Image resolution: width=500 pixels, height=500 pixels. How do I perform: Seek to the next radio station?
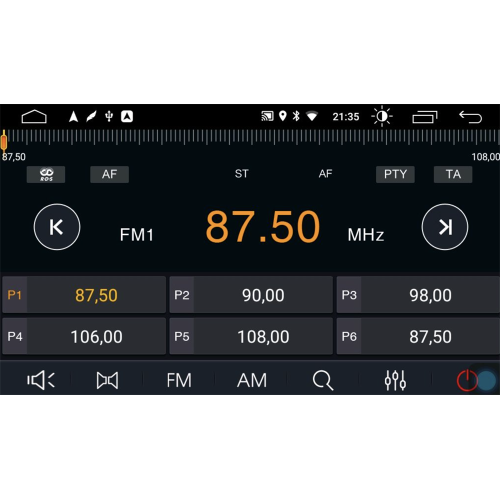445,227
